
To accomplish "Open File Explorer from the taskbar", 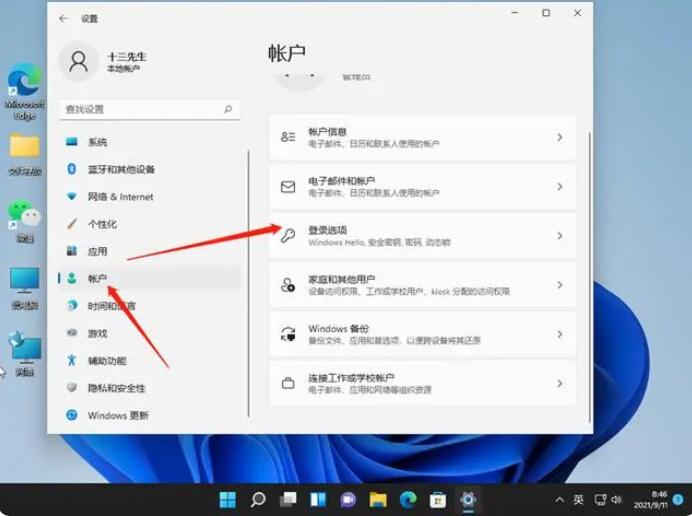I will coord(378,500).
